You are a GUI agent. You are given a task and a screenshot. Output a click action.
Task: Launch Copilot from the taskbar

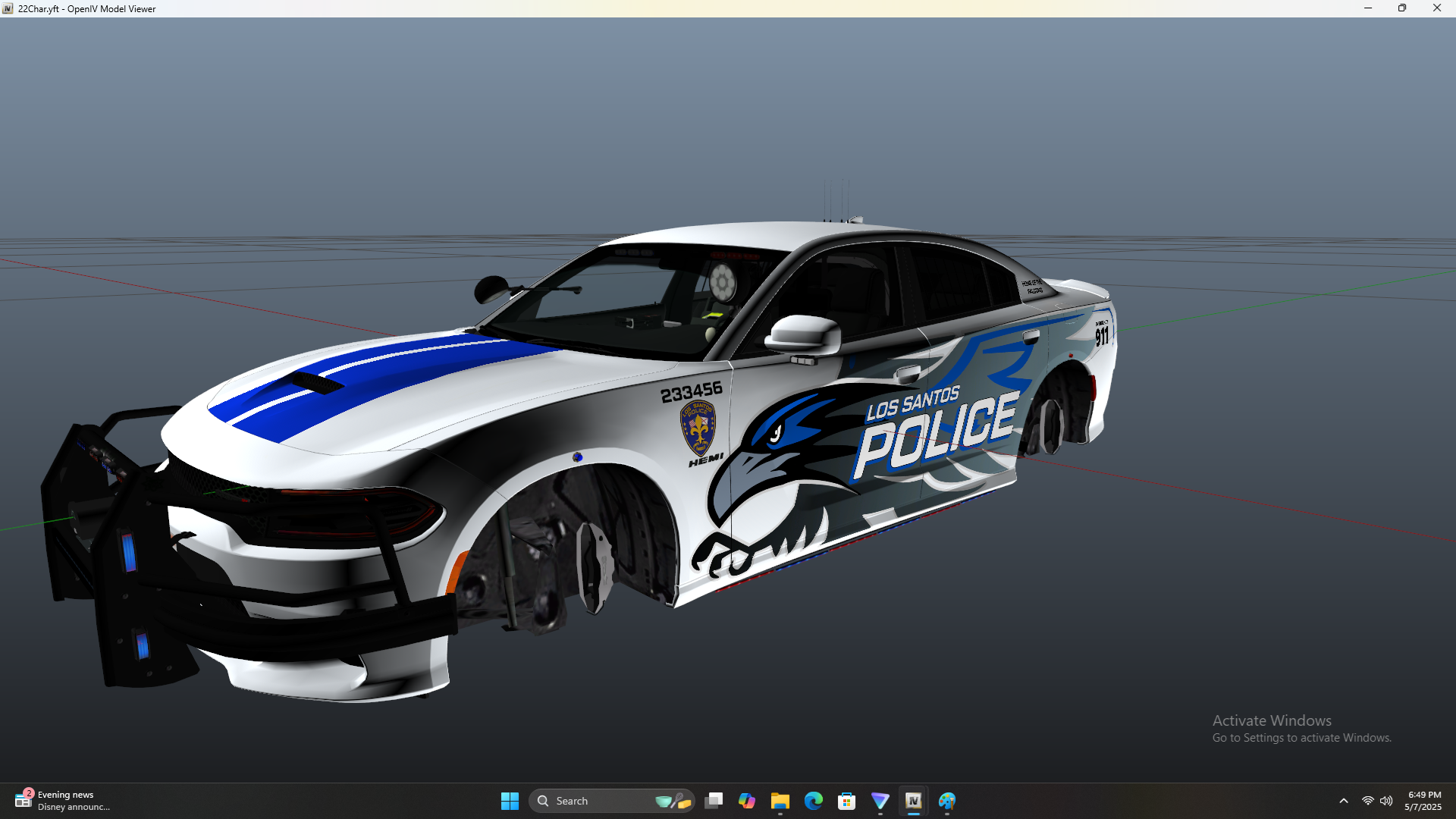tap(746, 801)
